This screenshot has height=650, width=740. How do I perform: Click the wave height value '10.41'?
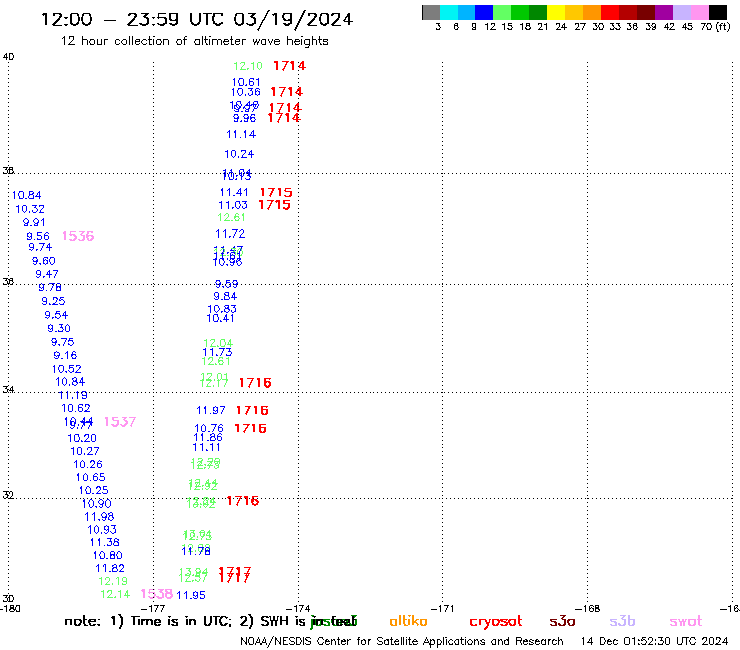tap(220, 319)
